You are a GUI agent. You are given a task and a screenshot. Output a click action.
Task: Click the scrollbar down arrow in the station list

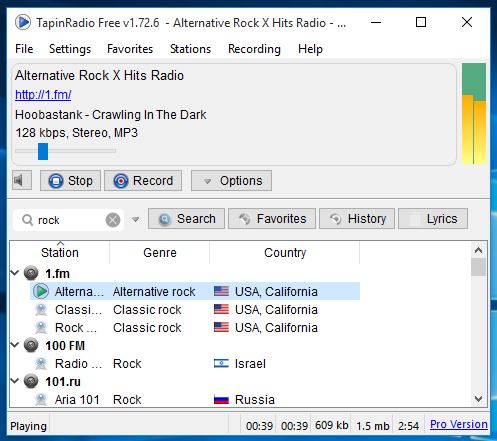tap(479, 399)
